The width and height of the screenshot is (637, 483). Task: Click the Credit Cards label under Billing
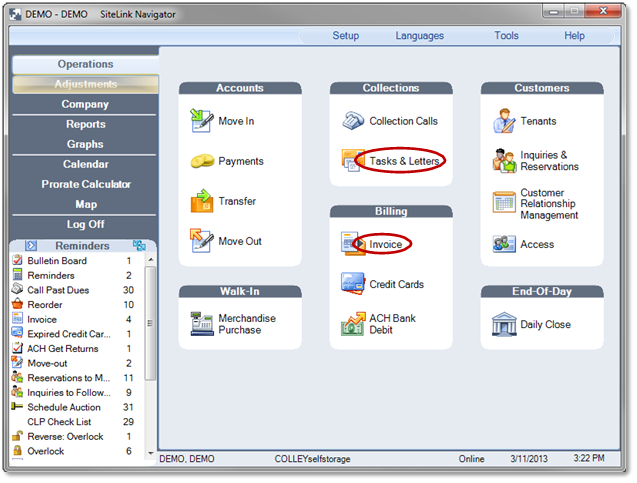396,284
